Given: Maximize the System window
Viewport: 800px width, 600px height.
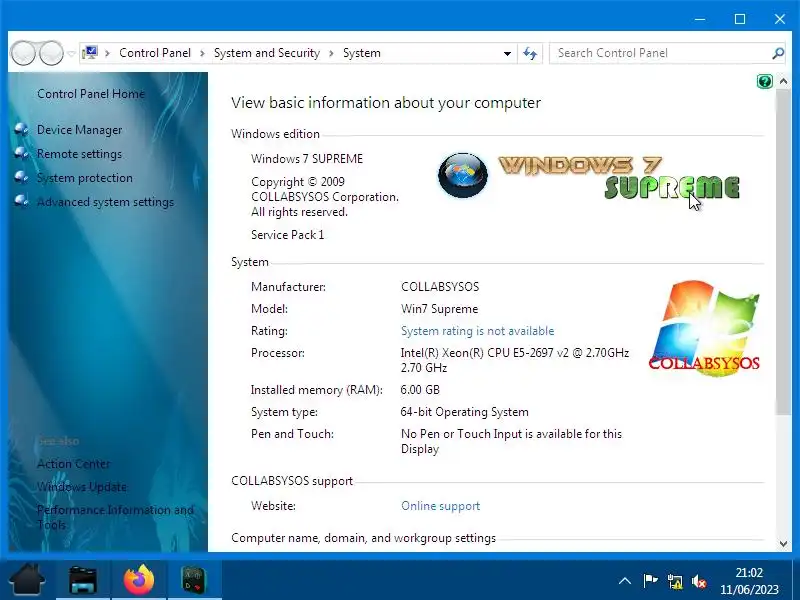Looking at the screenshot, I should tap(740, 19).
